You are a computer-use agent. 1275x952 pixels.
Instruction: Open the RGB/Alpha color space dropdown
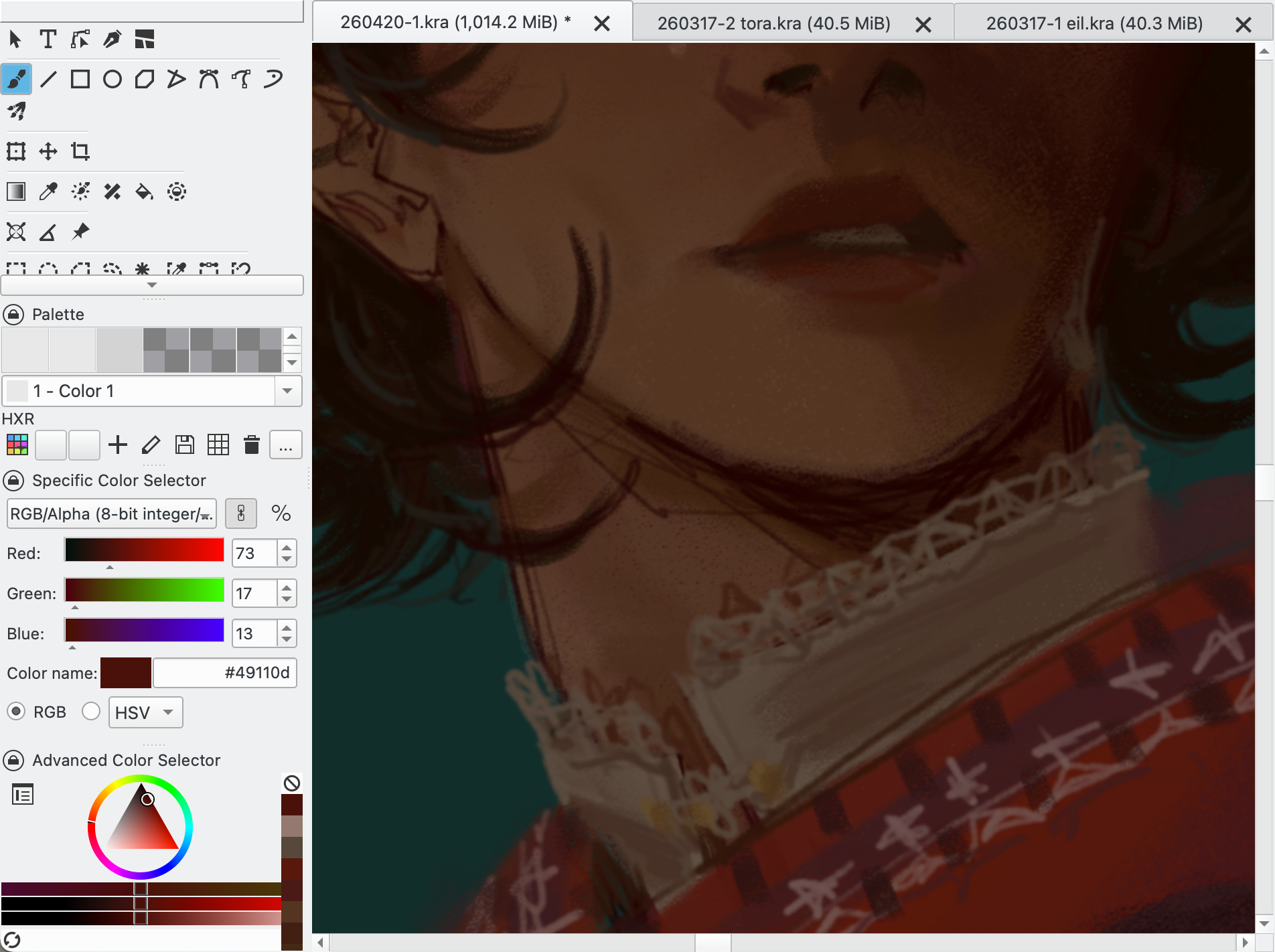coord(112,513)
